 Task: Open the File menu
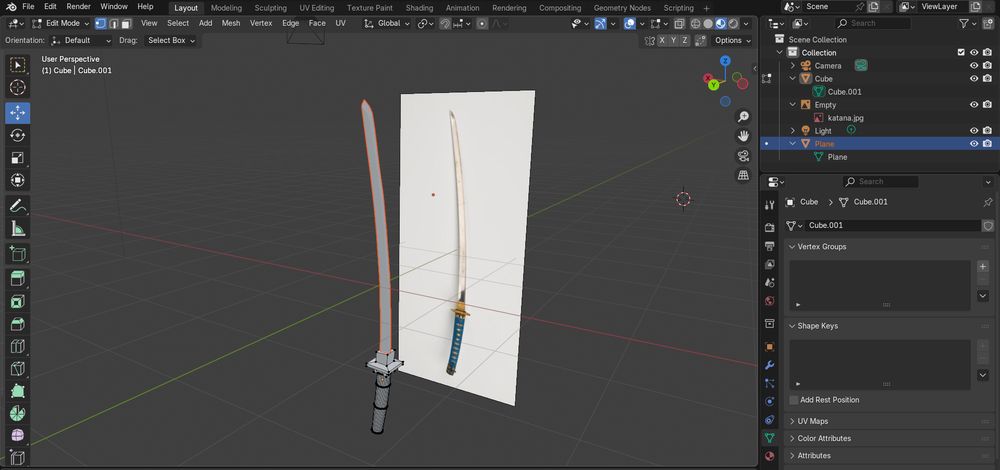[28, 7]
